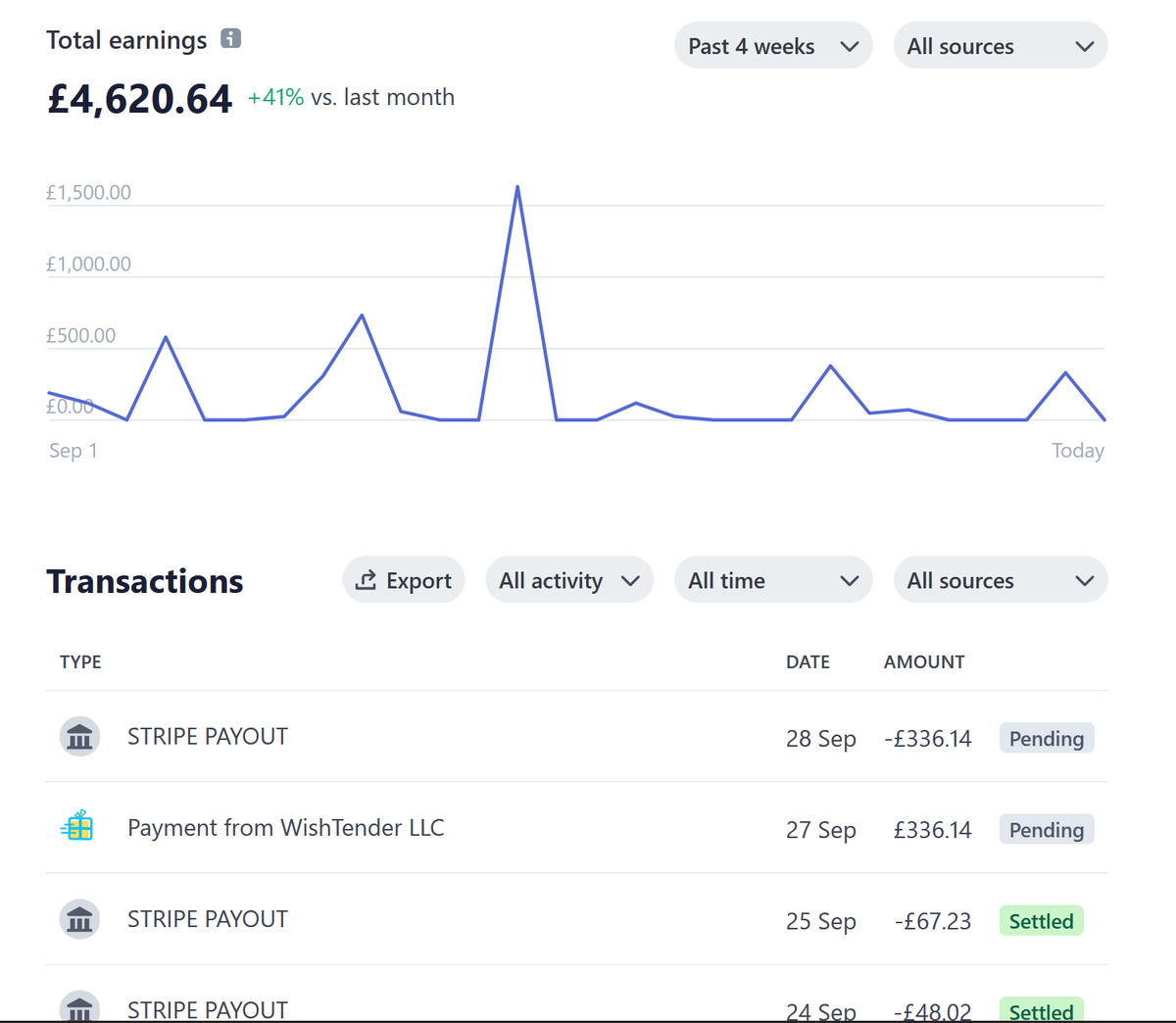
Task: Click the £336.14 amount on 27 Sep
Action: [932, 829]
